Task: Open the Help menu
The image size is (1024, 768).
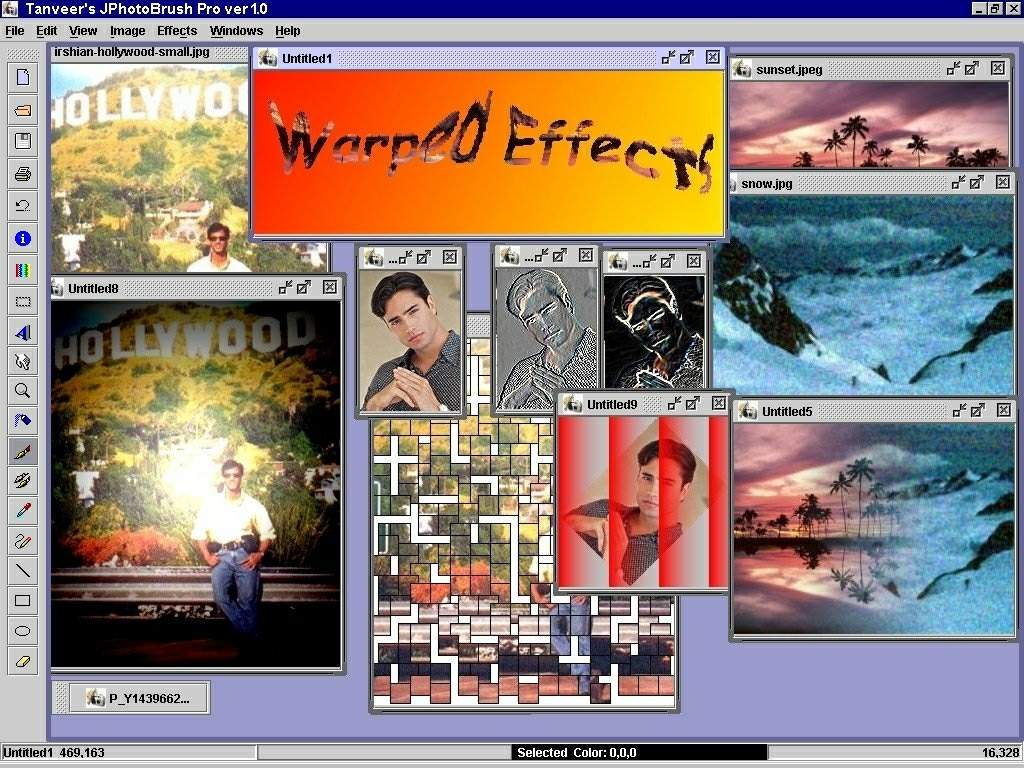Action: [287, 31]
